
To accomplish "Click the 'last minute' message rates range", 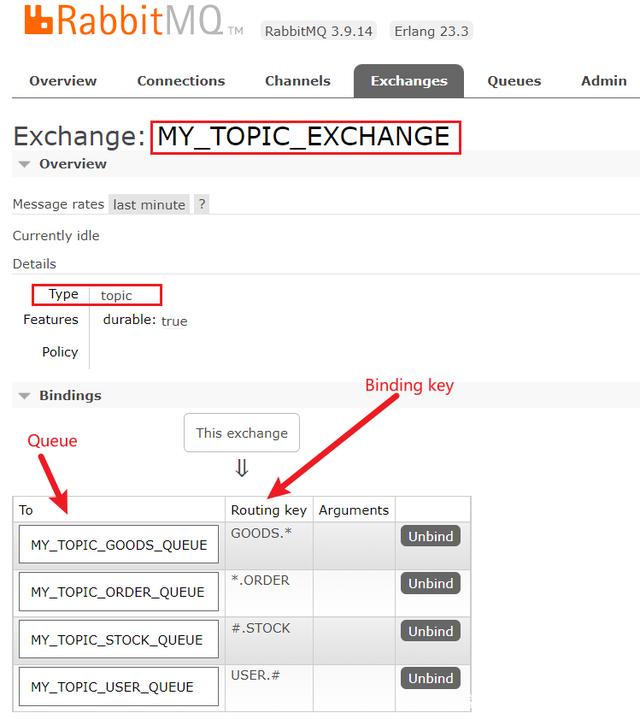I will pos(149,205).
